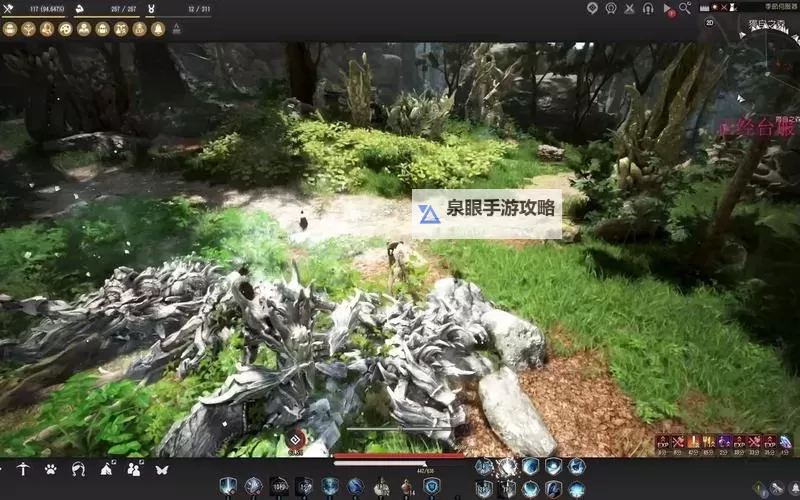Open the gold bell notification round icon
The width and height of the screenshot is (800, 500).
[158, 29]
